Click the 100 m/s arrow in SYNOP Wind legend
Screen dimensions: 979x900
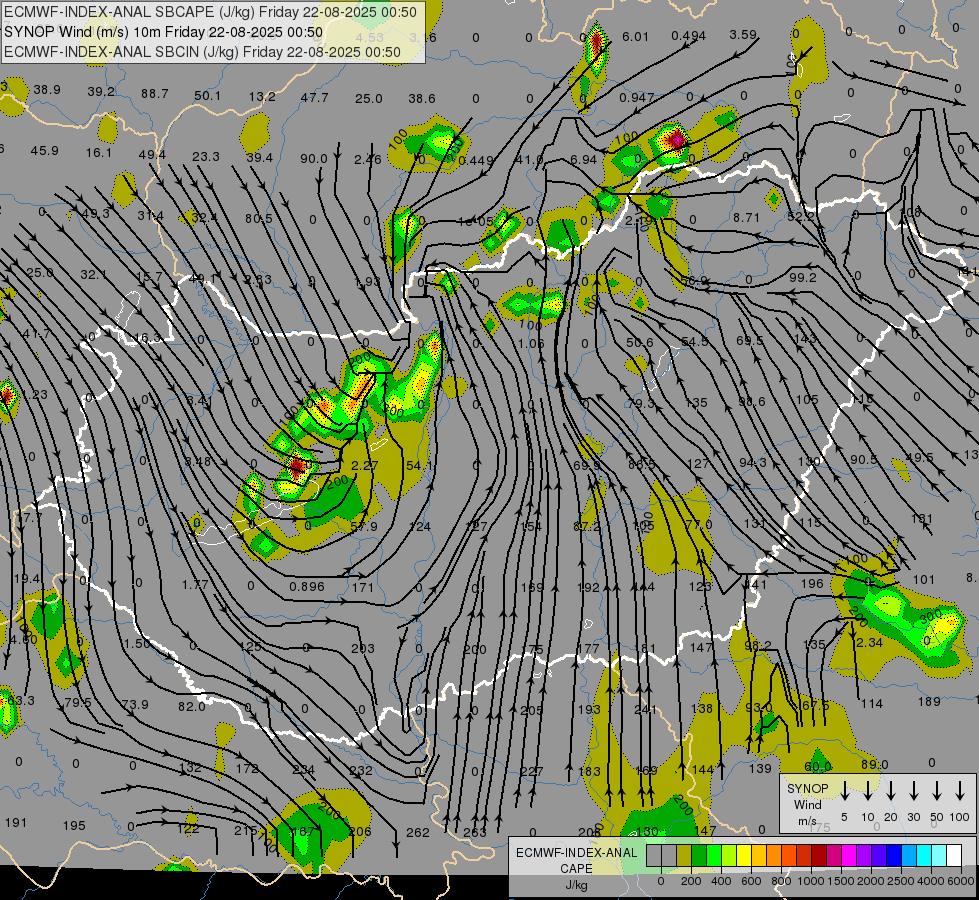(960, 791)
